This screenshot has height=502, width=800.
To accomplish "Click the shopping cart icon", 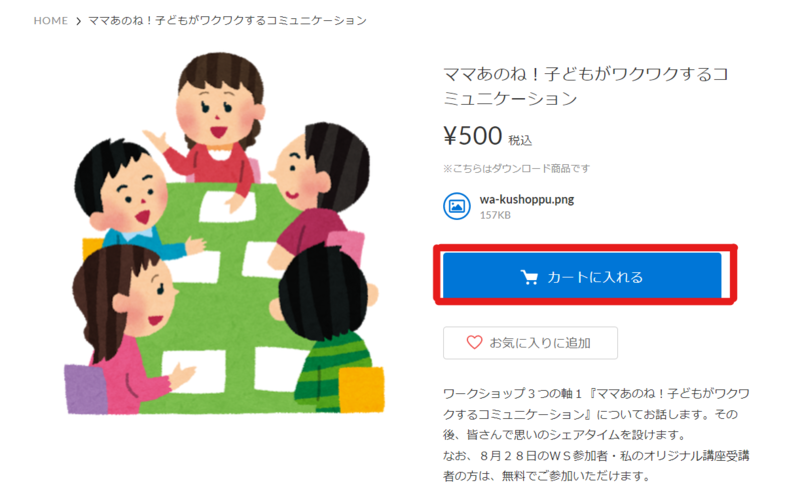I will point(529,277).
